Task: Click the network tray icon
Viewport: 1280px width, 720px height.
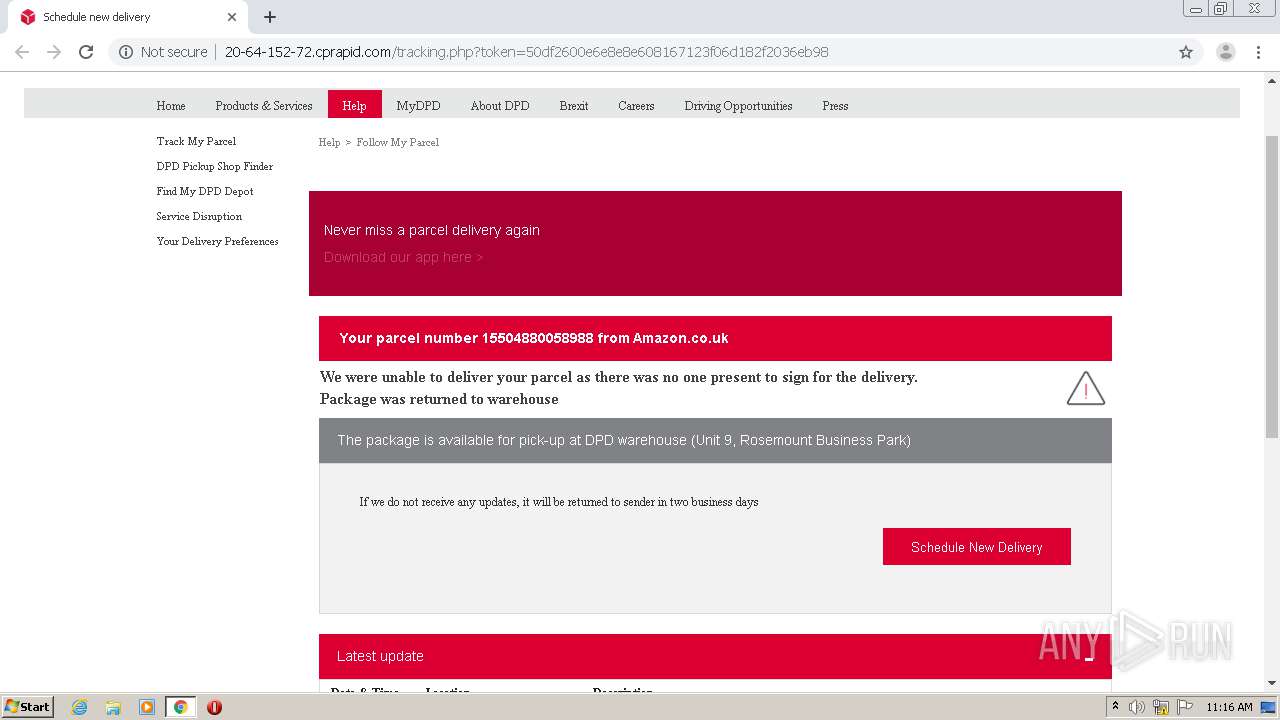Action: pos(1161,707)
